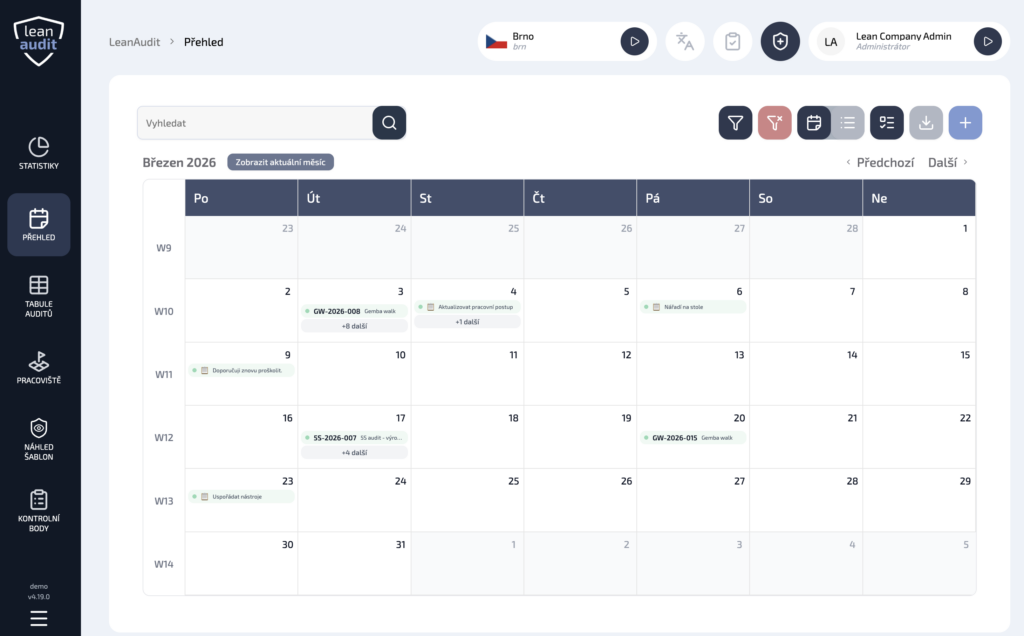Screen dimensions: 1024x636
Task: Switch to calendar view
Action: pyautogui.click(x=814, y=123)
